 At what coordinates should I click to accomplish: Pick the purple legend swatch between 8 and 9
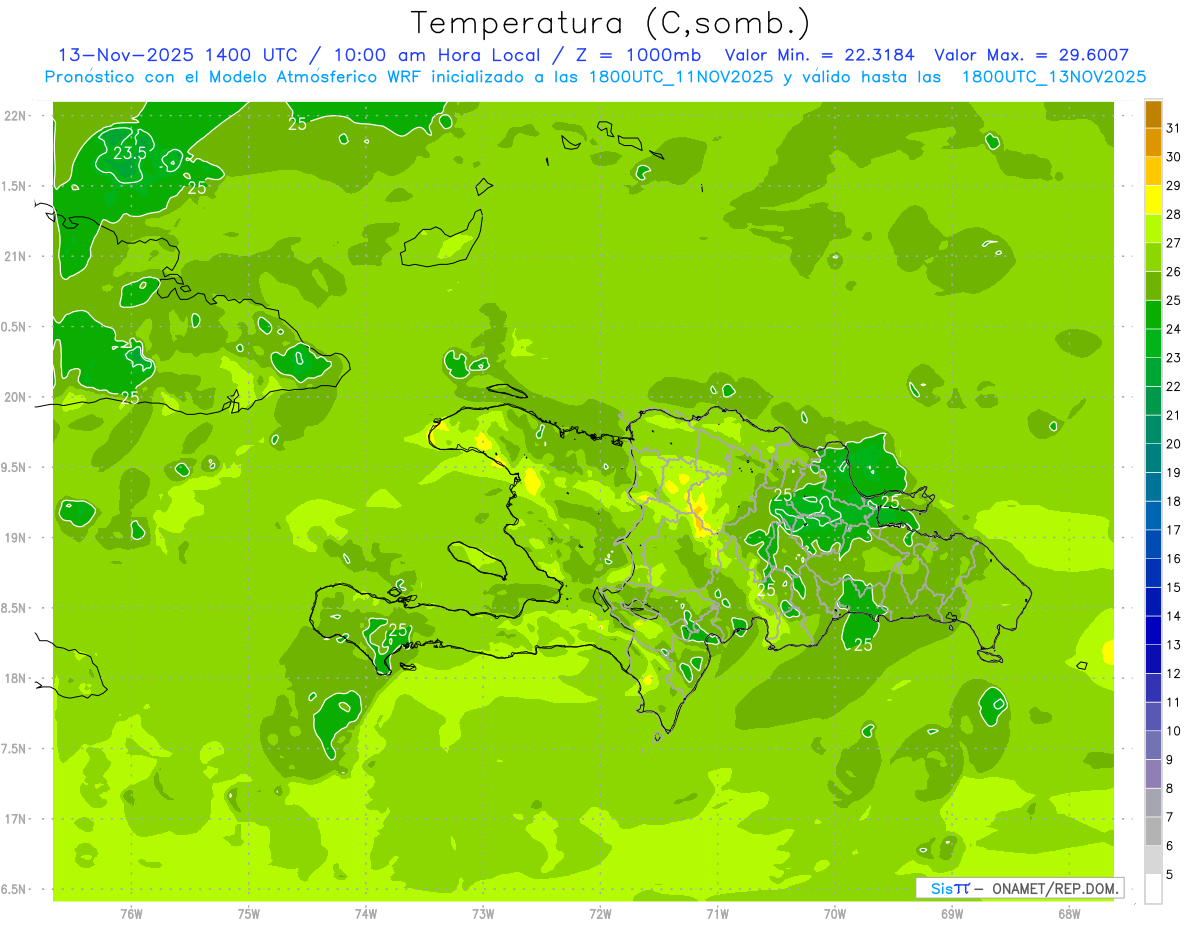click(x=1153, y=774)
